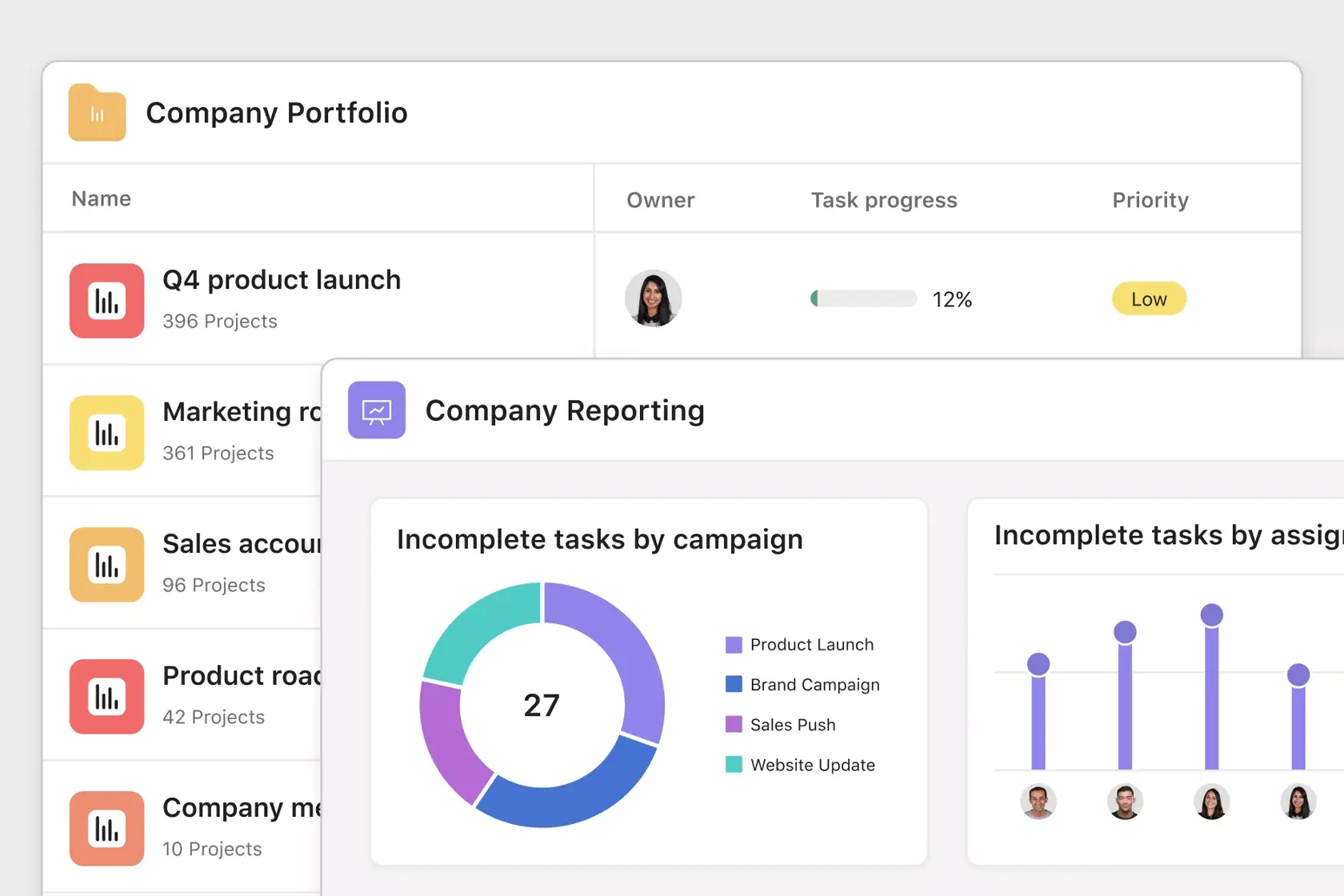Viewport: 1344px width, 896px height.
Task: Click the center of the incomplete tasks donut chart
Action: click(x=542, y=705)
